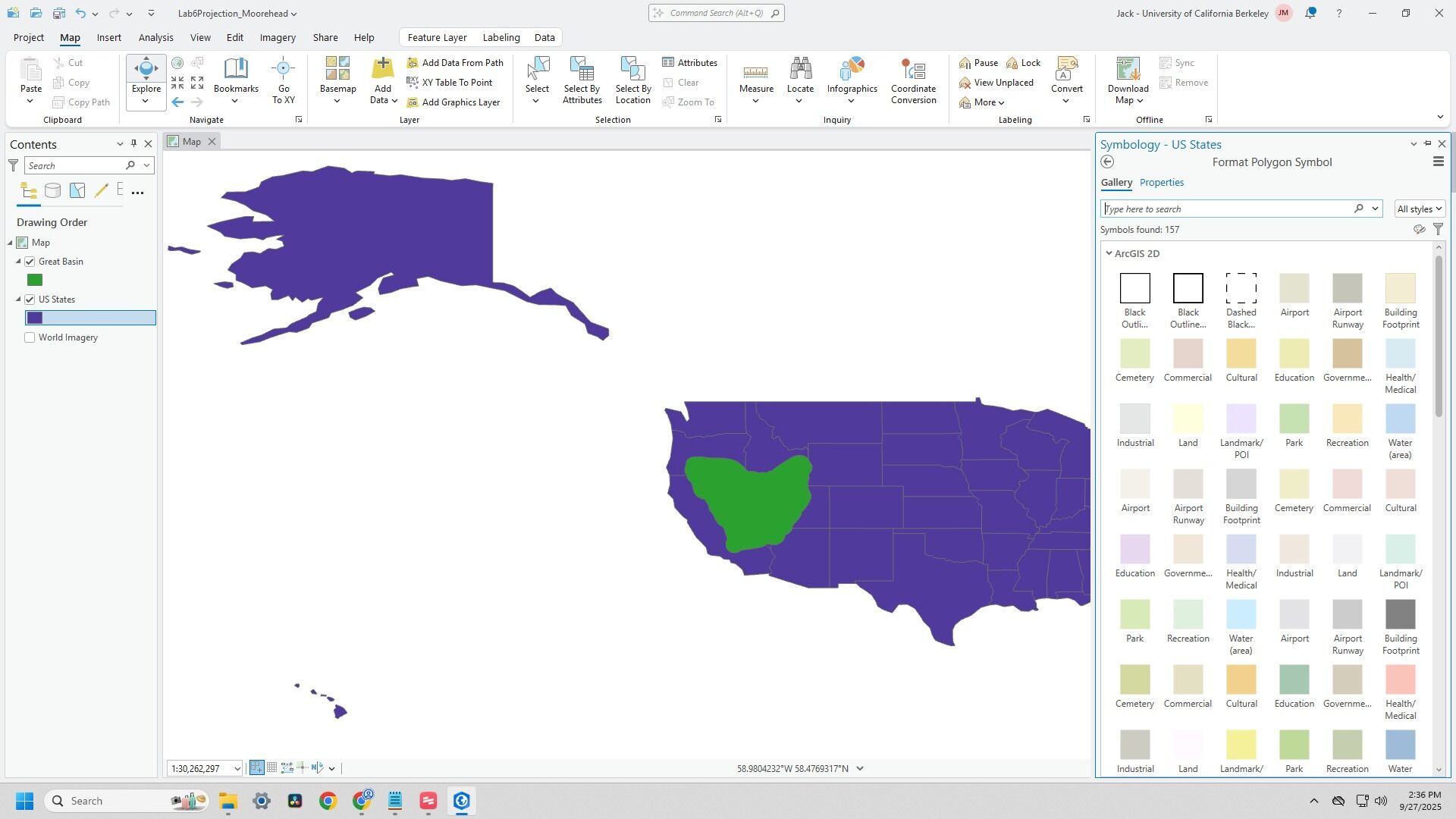The height and width of the screenshot is (819, 1456).
Task: Enable the World Imagery layer checkbox
Action: pyautogui.click(x=30, y=337)
